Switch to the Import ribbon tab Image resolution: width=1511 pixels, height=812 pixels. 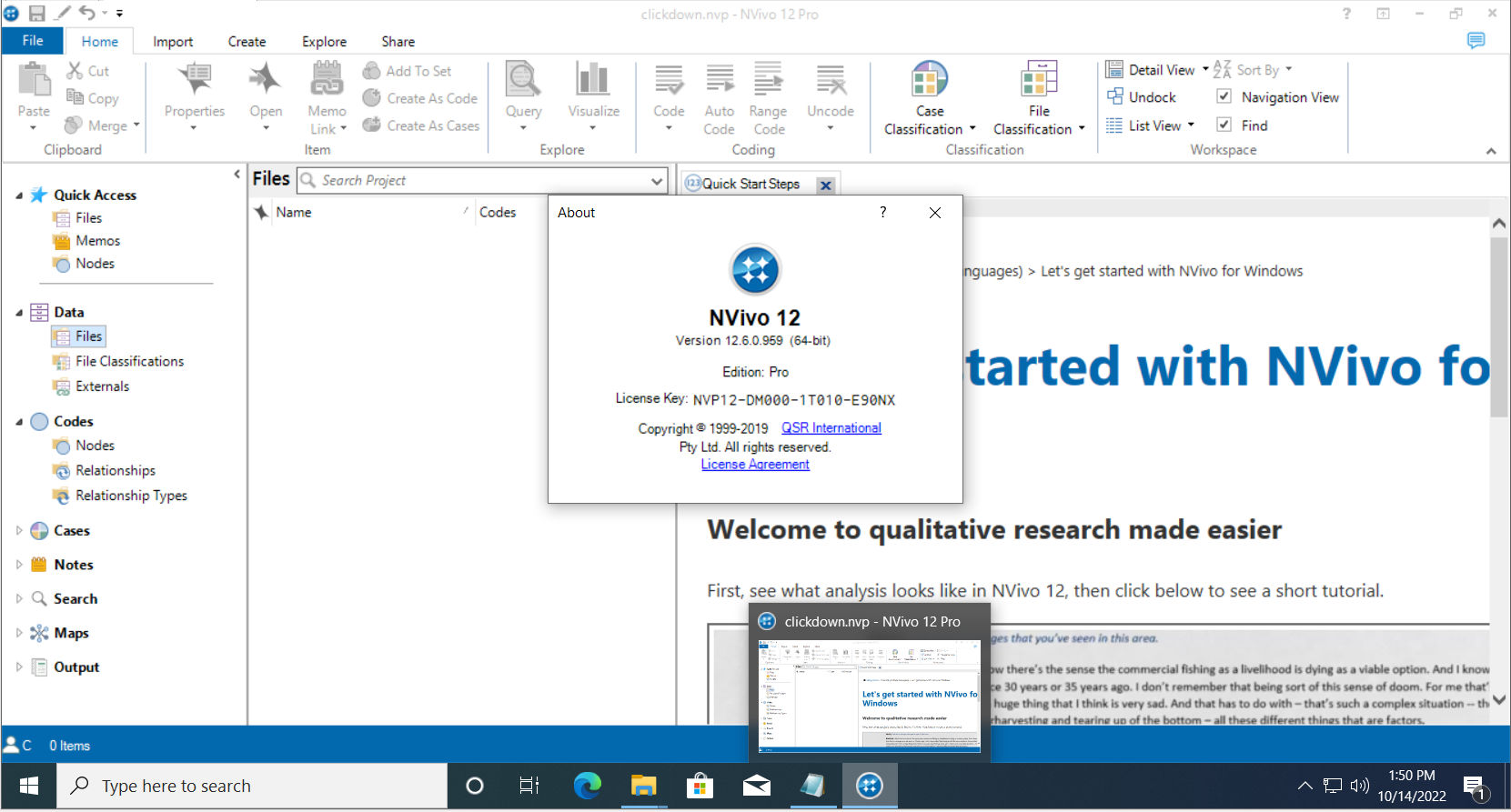click(x=173, y=42)
